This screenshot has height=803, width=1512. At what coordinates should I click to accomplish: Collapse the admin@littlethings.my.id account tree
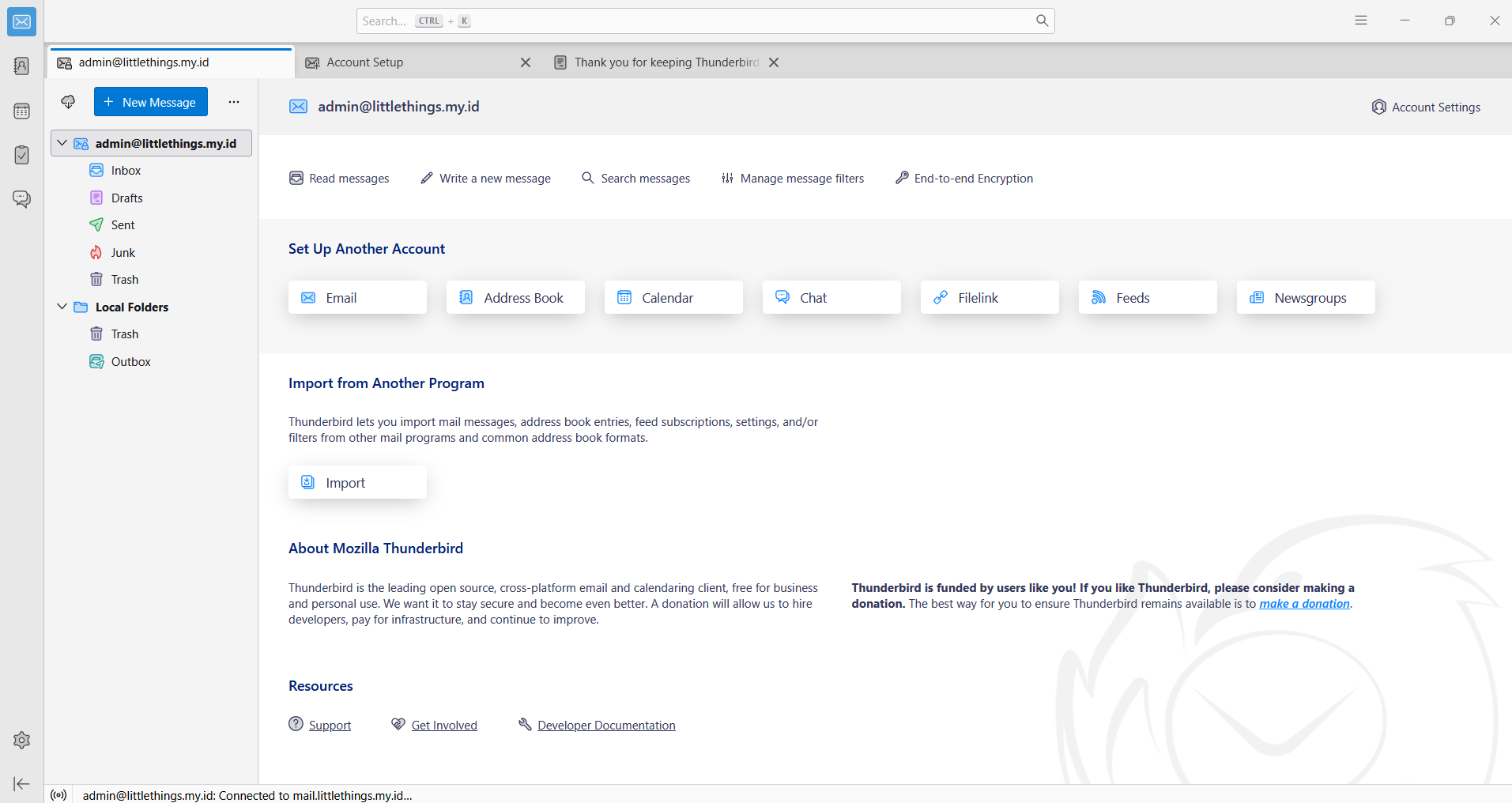pos(62,143)
